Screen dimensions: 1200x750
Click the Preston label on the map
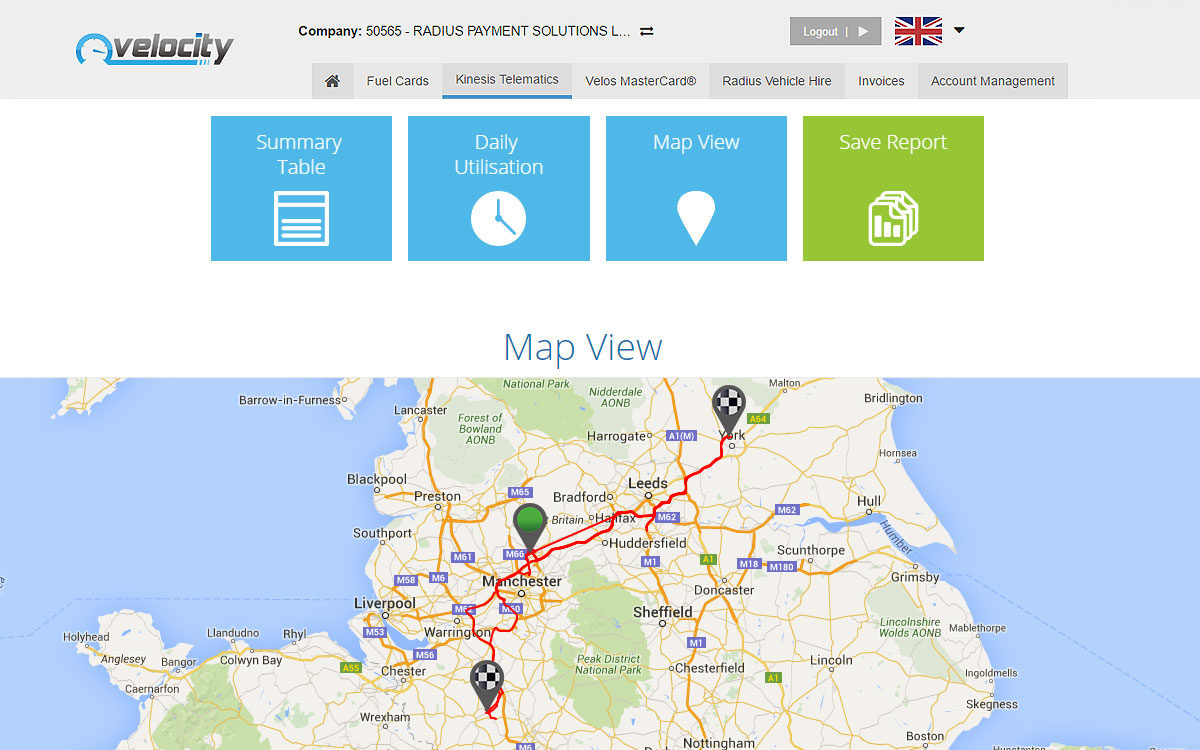(x=437, y=496)
